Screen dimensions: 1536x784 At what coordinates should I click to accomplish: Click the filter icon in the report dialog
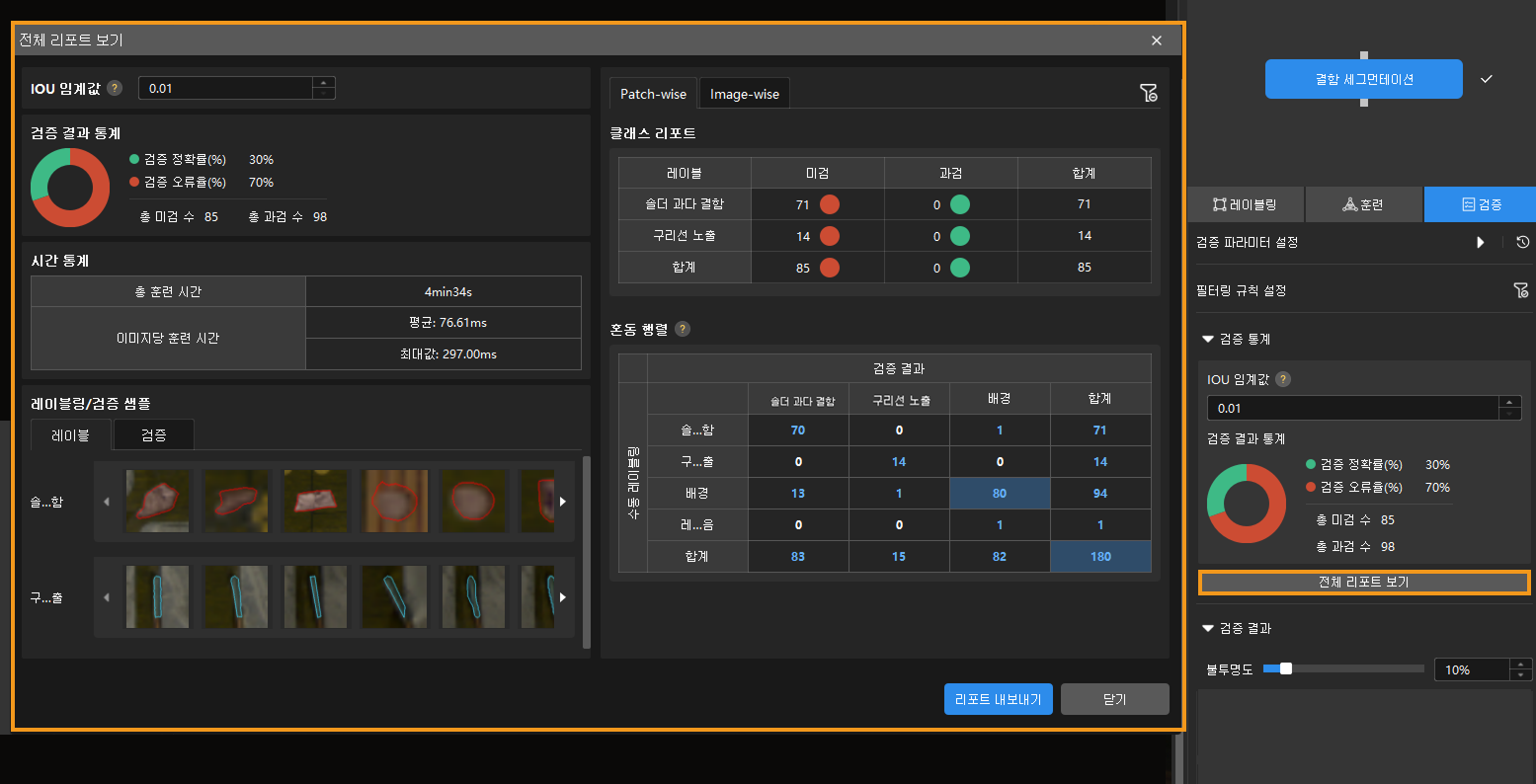1148,93
